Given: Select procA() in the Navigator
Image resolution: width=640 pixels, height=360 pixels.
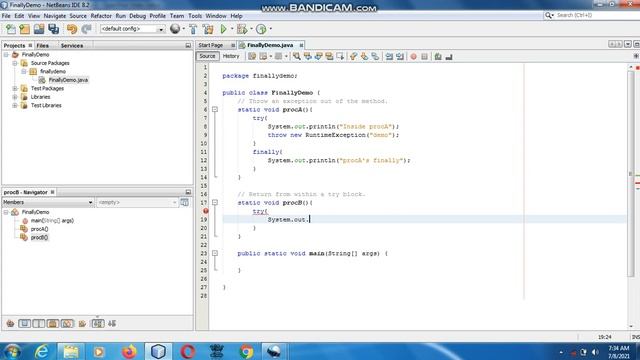Looking at the screenshot, I should pos(39,229).
